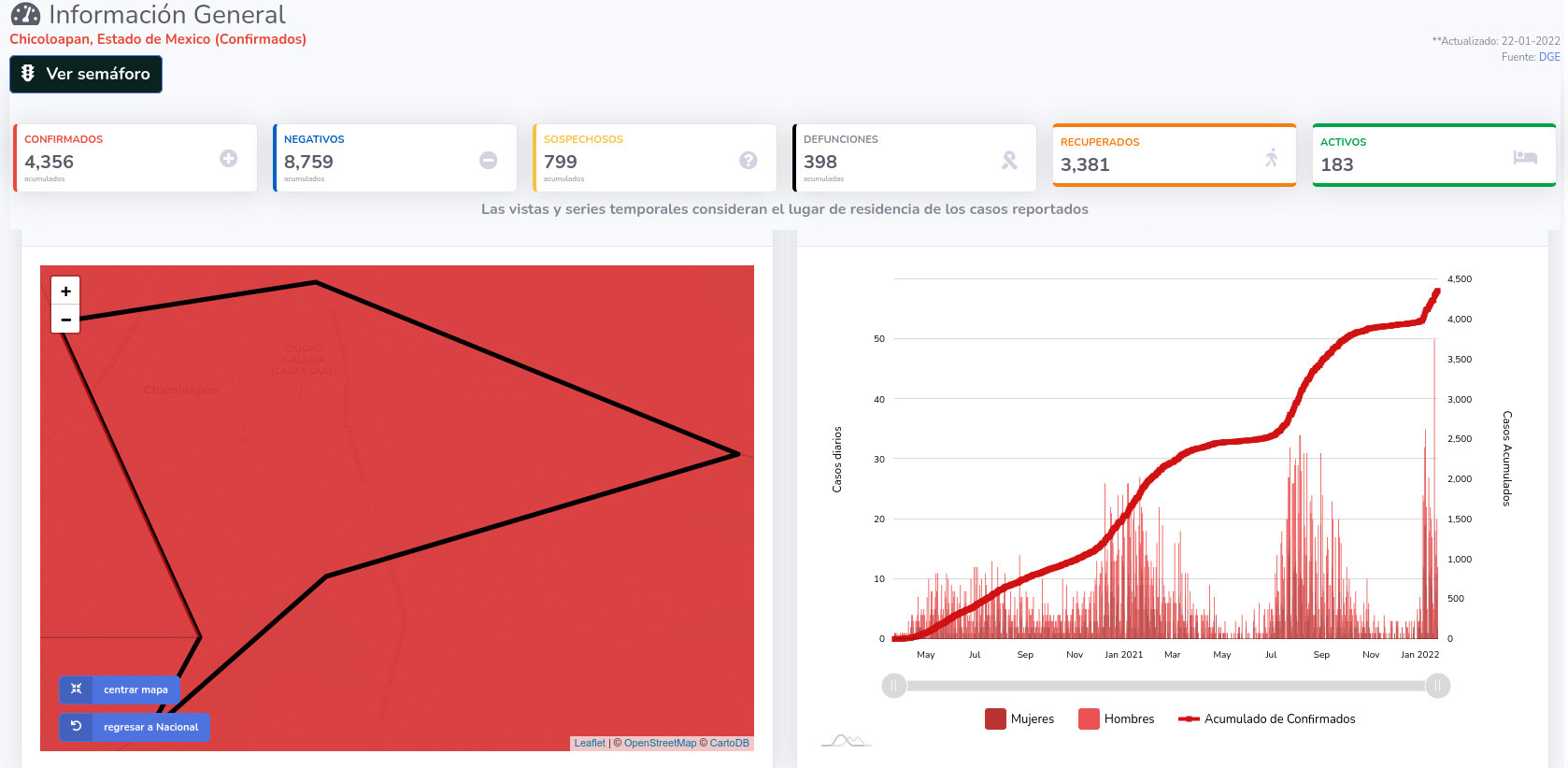Click the traffic light icon in Ver semáforo
The image size is (1568, 768).
28,73
